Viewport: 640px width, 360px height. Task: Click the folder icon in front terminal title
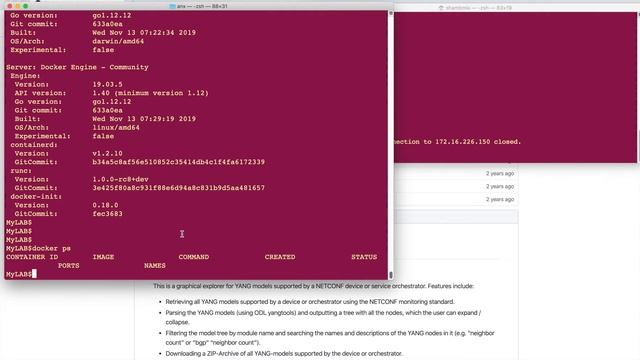[x=172, y=7]
